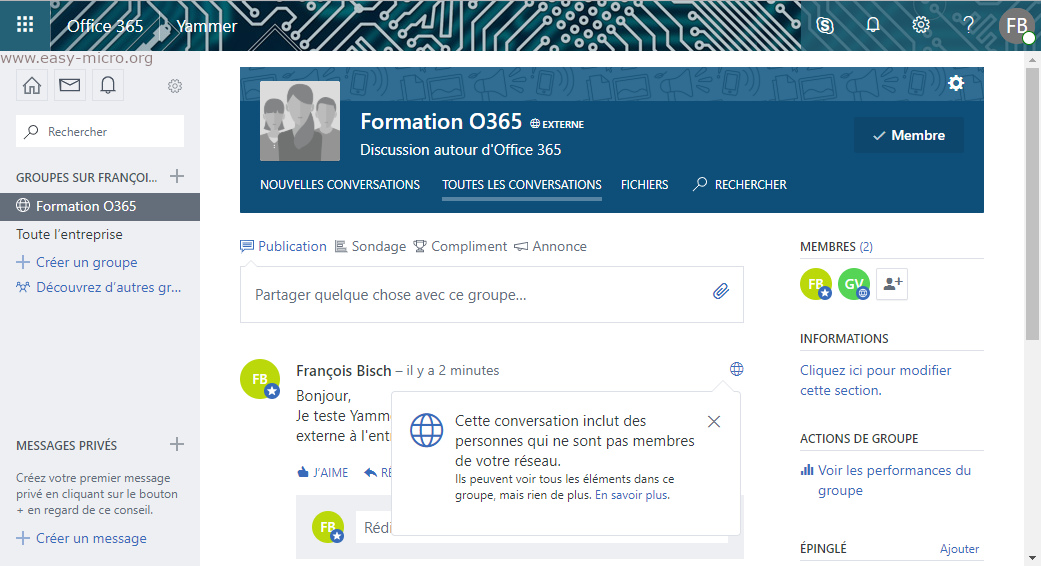
Task: Add a group with plus next to GROUPES
Action: tap(177, 177)
